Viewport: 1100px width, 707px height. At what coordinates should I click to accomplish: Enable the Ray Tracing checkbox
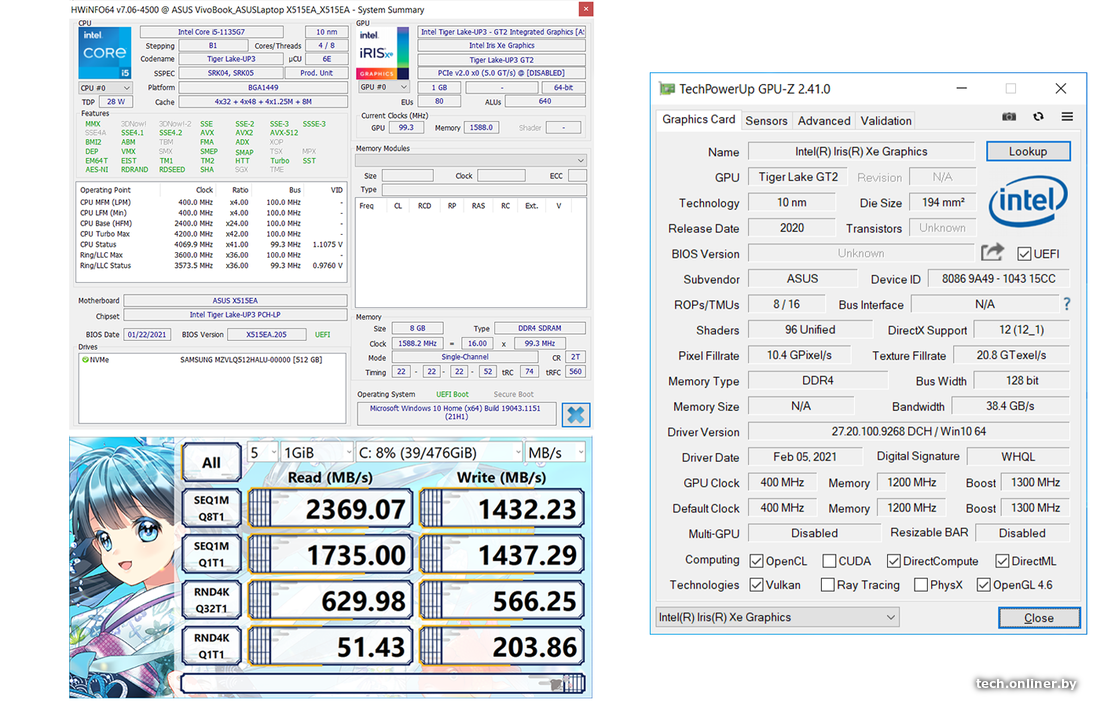pos(827,585)
